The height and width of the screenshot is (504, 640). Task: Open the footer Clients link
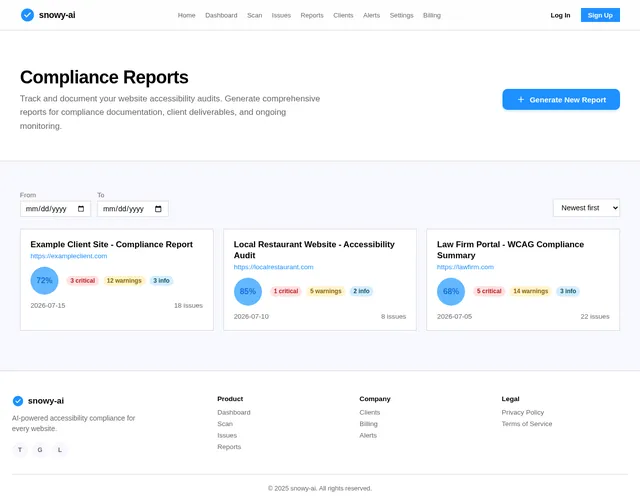[370, 412]
